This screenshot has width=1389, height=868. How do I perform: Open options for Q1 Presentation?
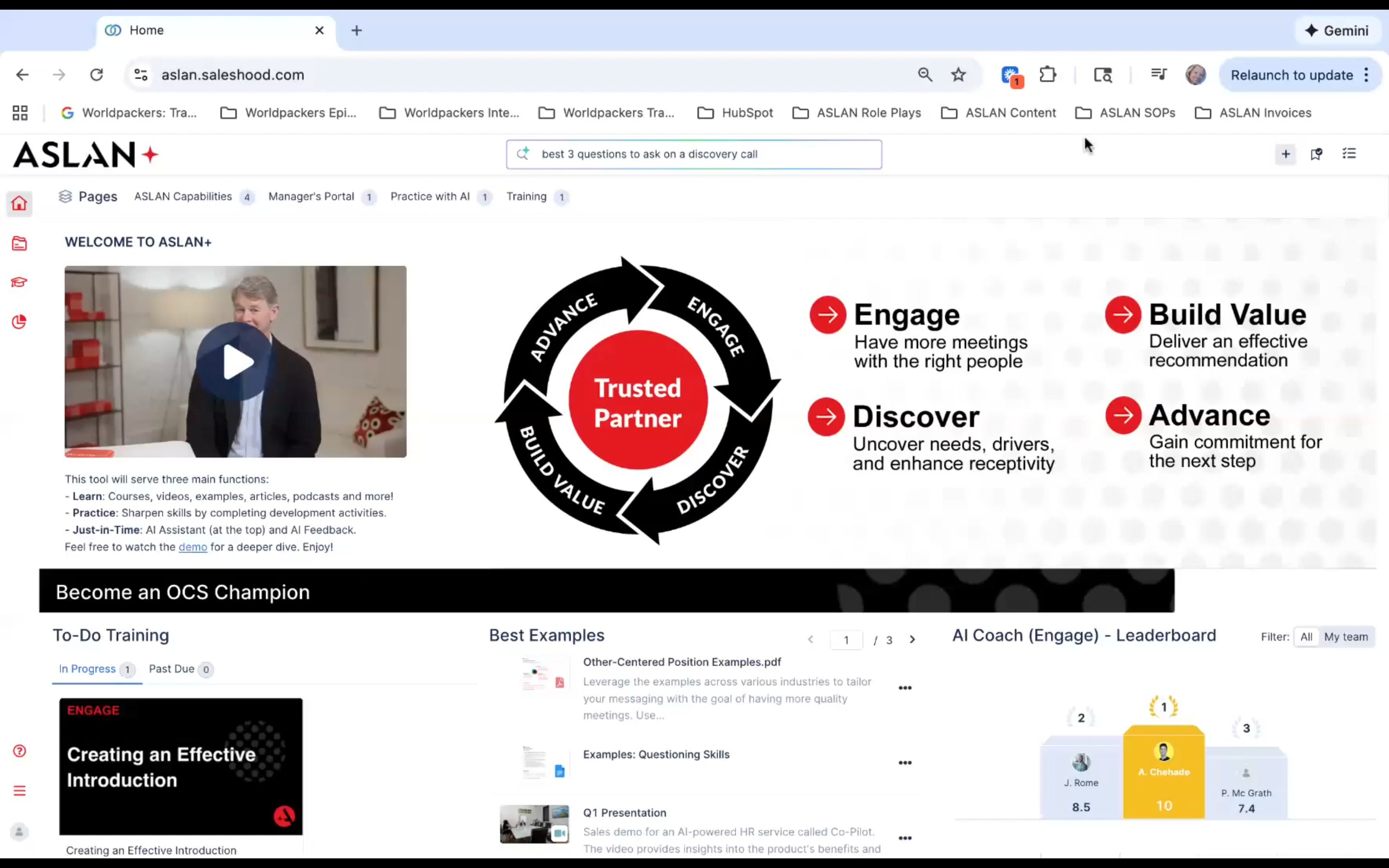point(905,838)
